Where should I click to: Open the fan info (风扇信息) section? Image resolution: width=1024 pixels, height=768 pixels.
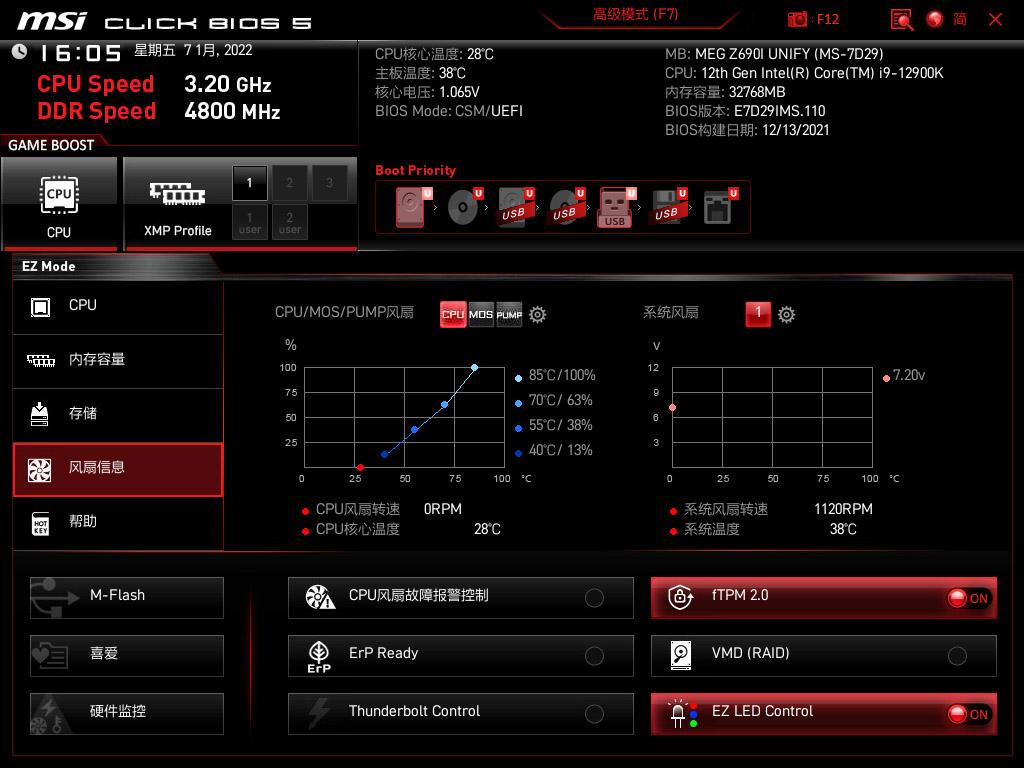click(x=118, y=469)
